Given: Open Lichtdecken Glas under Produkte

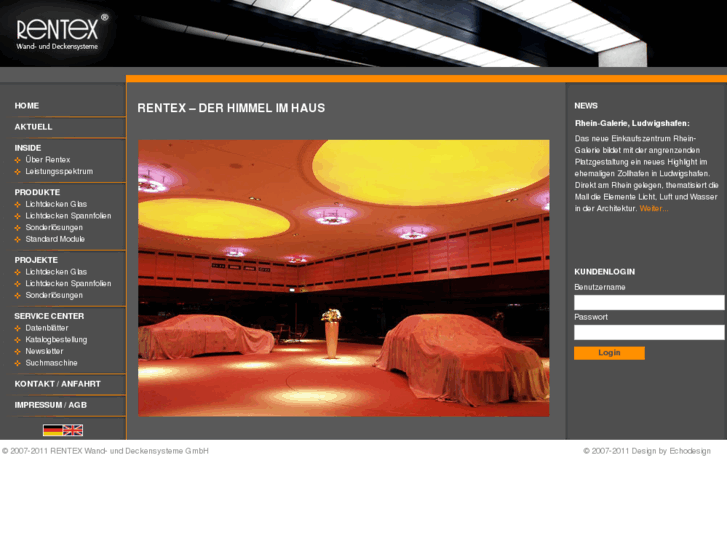Looking at the screenshot, I should 56,204.
